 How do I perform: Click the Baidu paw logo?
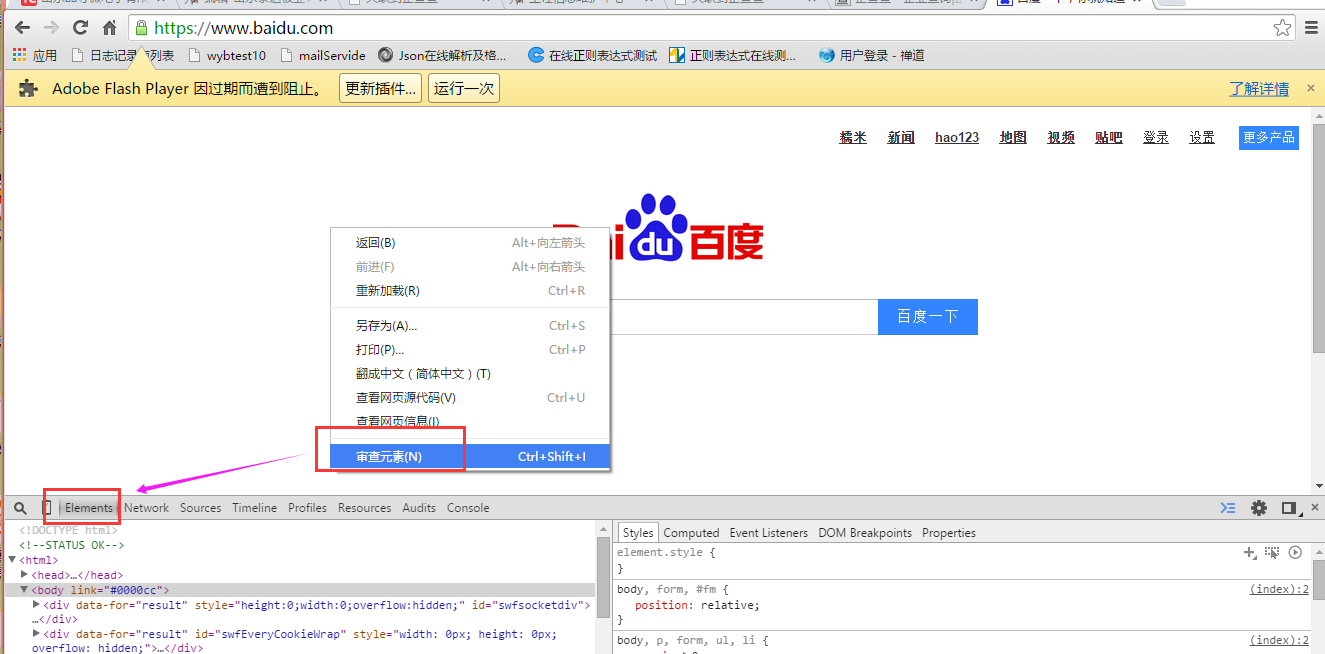coord(657,227)
